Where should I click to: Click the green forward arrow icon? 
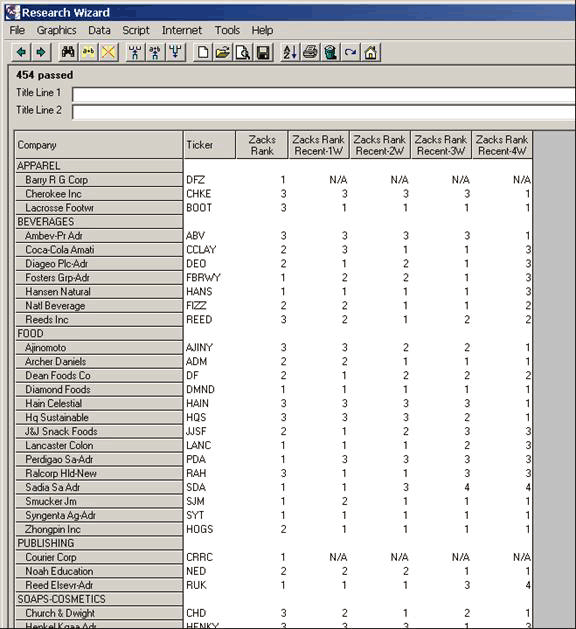tap(41, 52)
